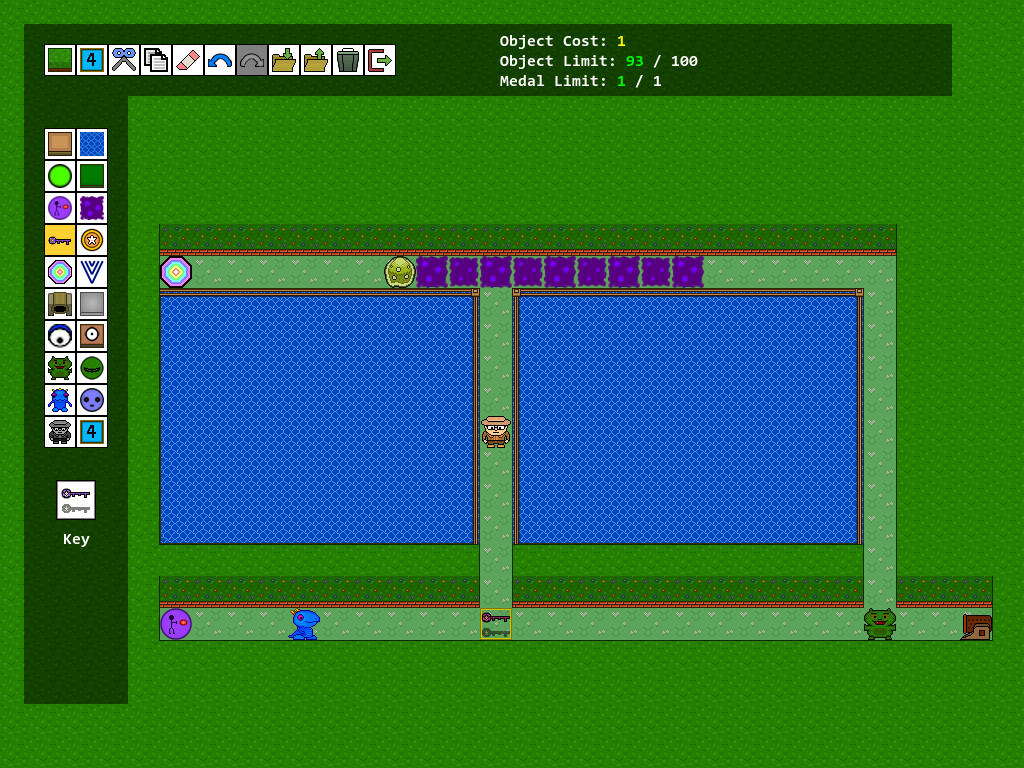Select the rainbow octagon warp tile

tap(60, 272)
